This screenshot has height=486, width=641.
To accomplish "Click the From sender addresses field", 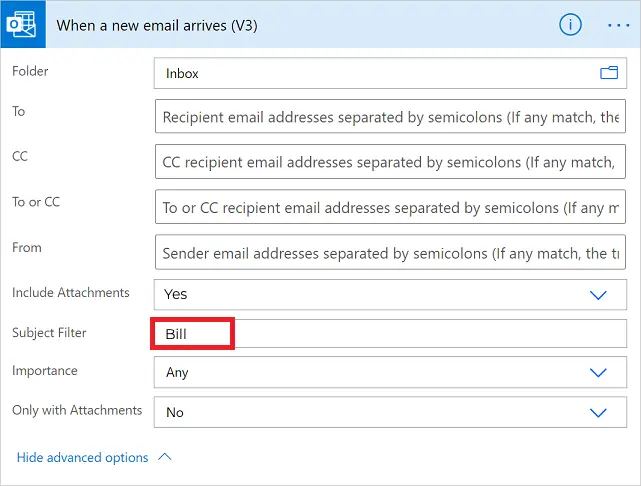I will coord(390,253).
